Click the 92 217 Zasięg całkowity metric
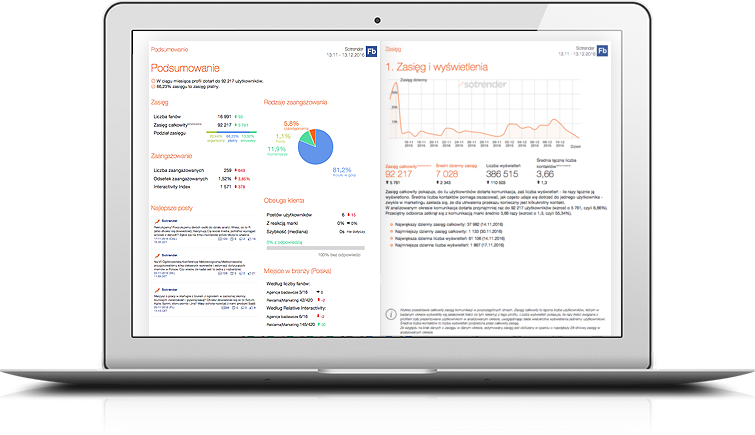755x435 pixels. click(404, 173)
